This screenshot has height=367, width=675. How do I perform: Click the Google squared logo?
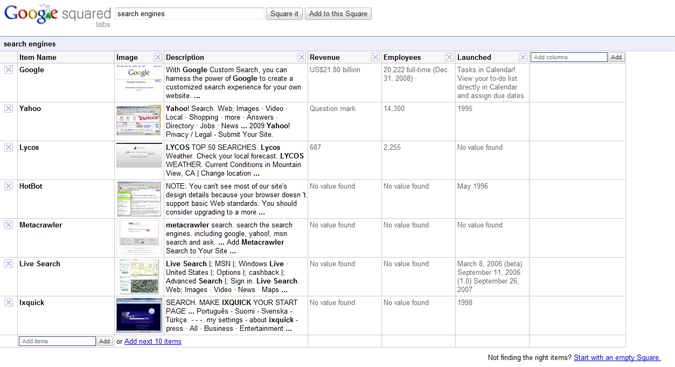pyautogui.click(x=57, y=15)
